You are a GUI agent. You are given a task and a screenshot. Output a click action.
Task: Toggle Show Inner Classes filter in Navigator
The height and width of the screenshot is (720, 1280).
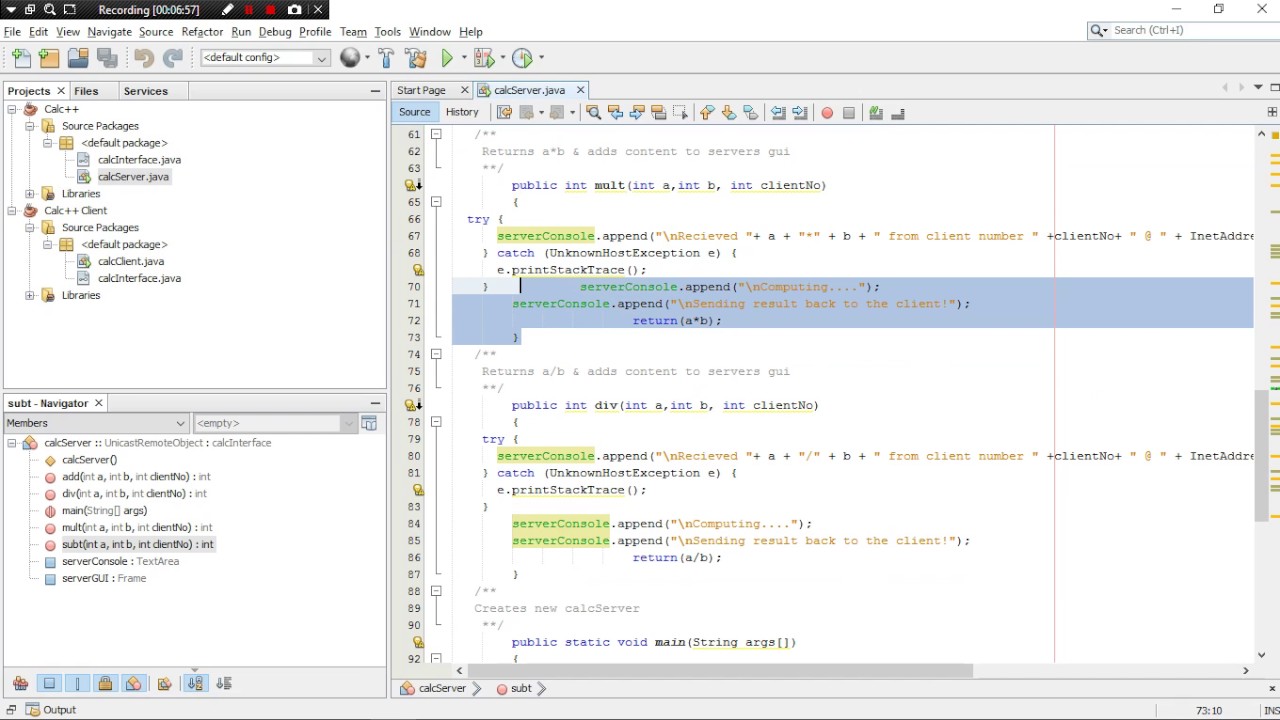(134, 684)
